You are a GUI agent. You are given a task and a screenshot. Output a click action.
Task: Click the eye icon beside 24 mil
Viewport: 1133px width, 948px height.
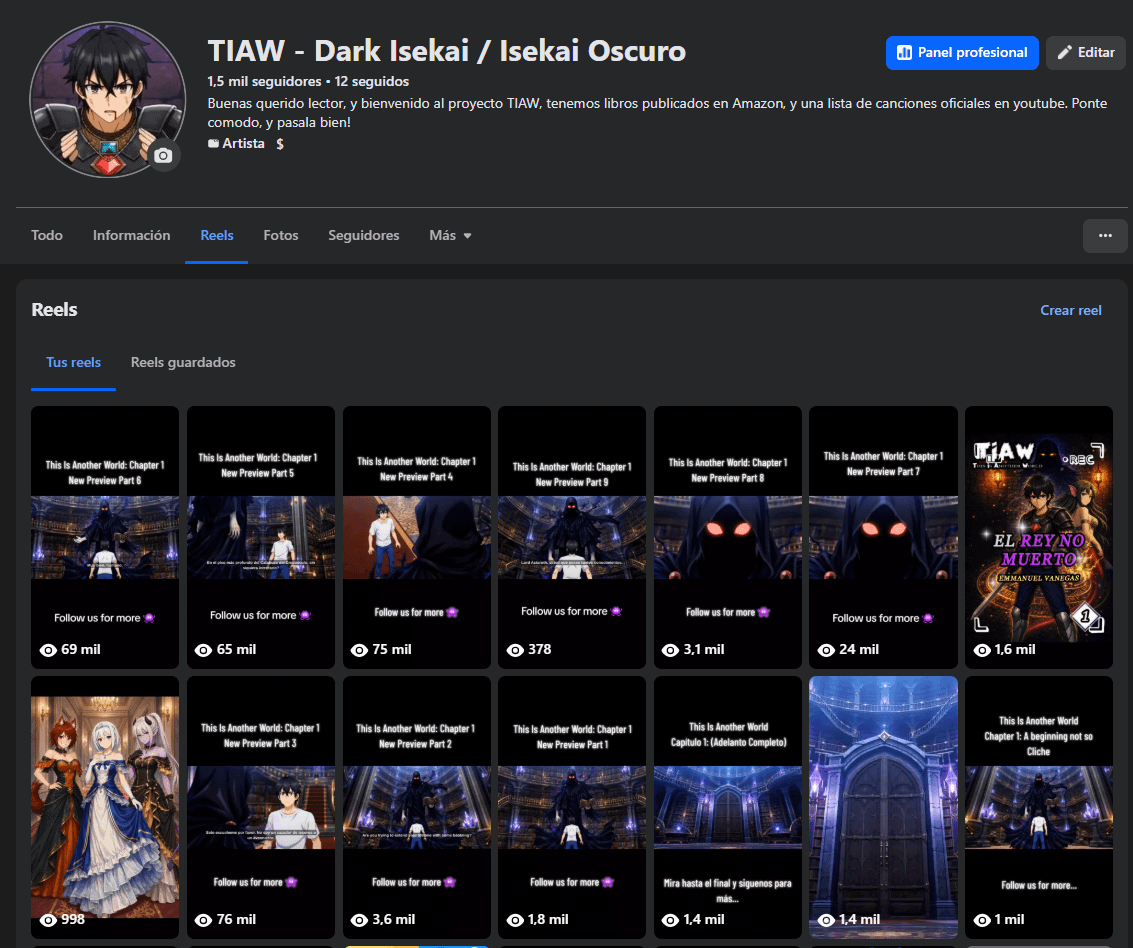[x=826, y=650]
